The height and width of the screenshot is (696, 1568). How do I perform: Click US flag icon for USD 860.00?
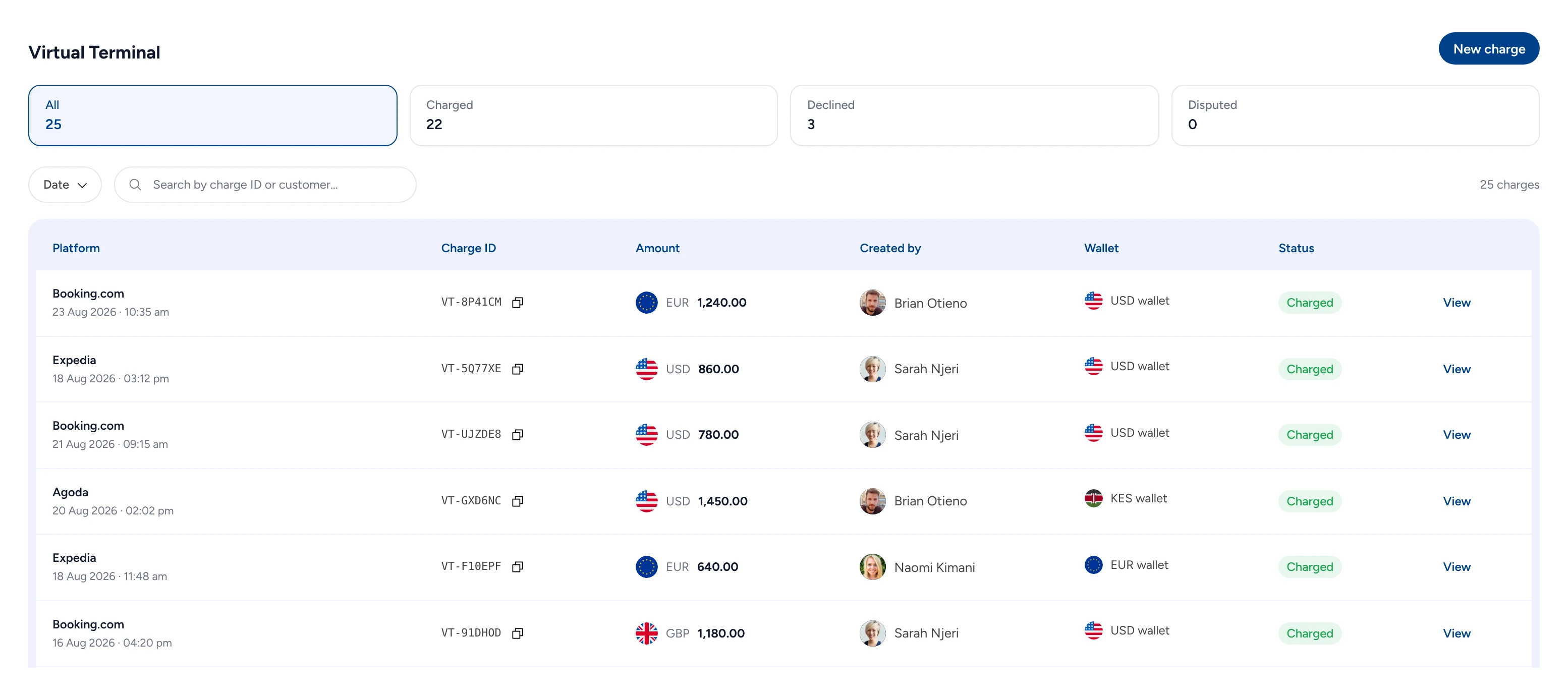[x=646, y=369]
